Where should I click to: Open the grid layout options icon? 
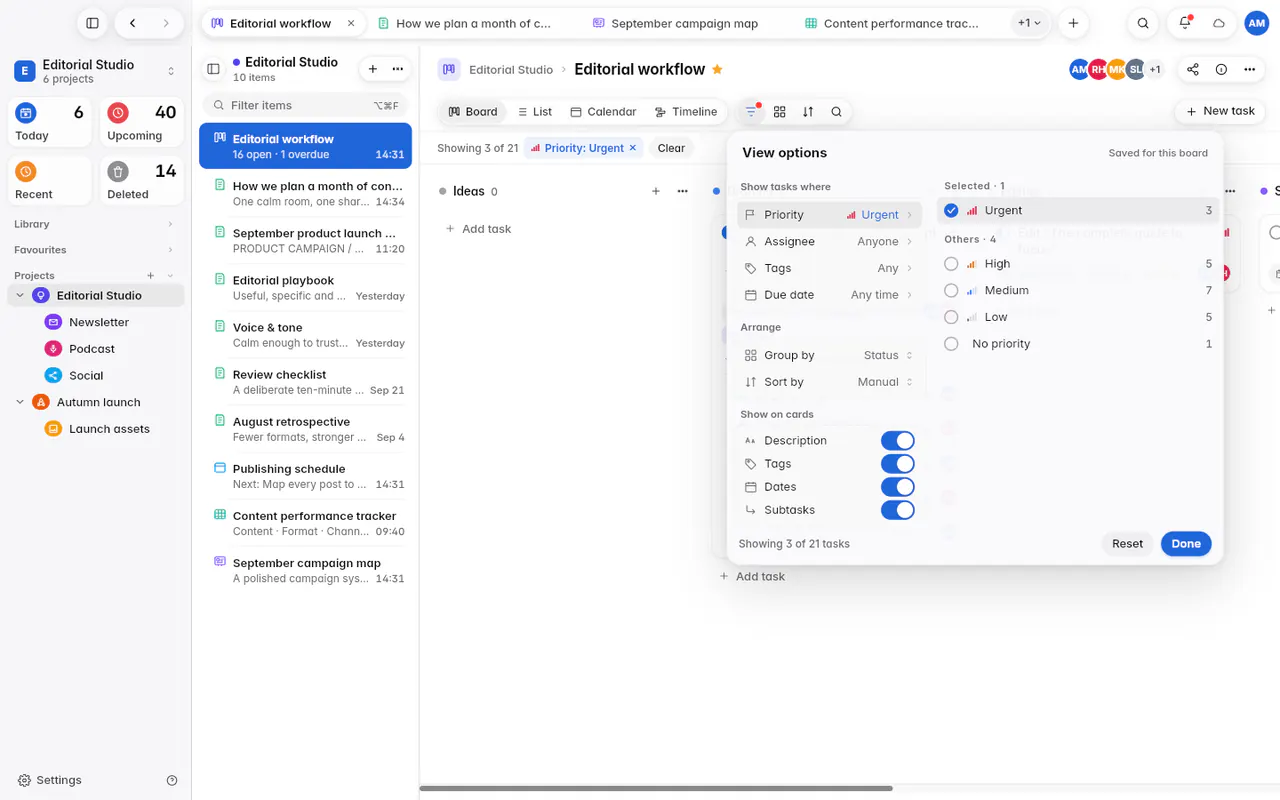pos(780,112)
